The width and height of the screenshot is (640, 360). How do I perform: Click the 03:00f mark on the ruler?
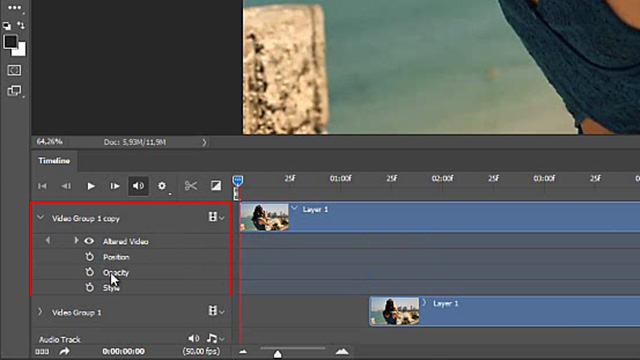pyautogui.click(x=544, y=178)
